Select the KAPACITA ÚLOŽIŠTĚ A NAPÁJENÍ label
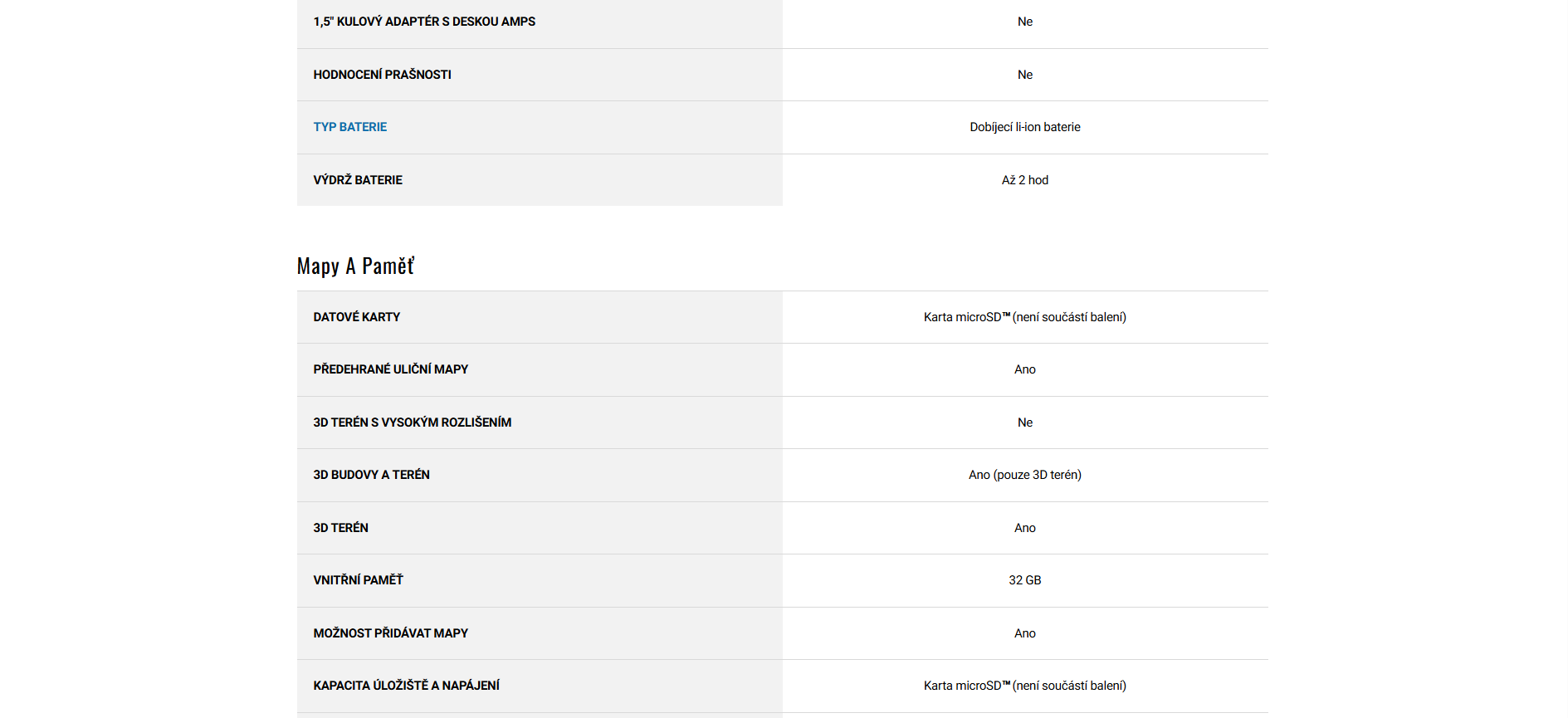The width and height of the screenshot is (1568, 718). [x=406, y=686]
